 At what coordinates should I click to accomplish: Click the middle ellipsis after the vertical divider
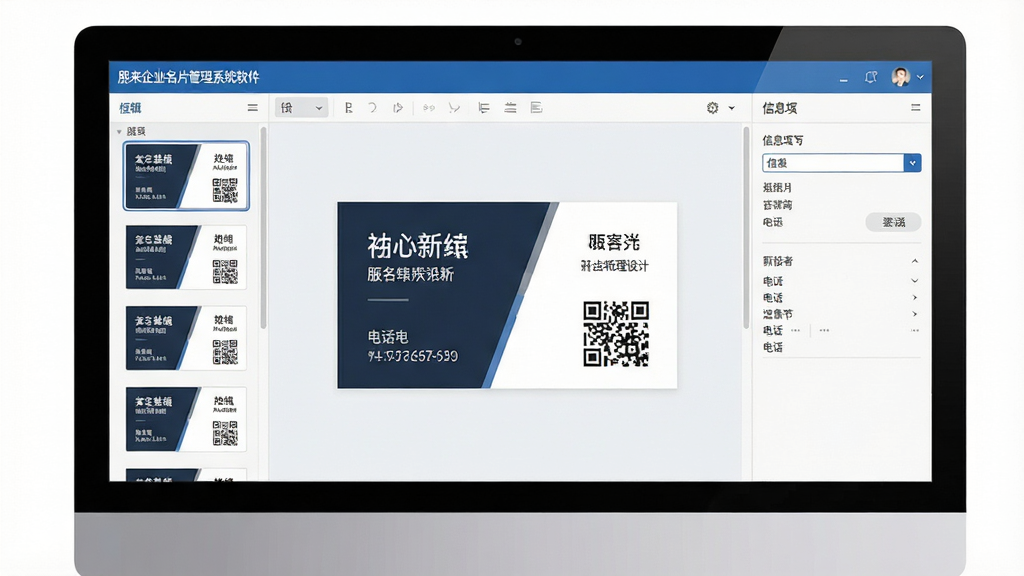coord(824,330)
